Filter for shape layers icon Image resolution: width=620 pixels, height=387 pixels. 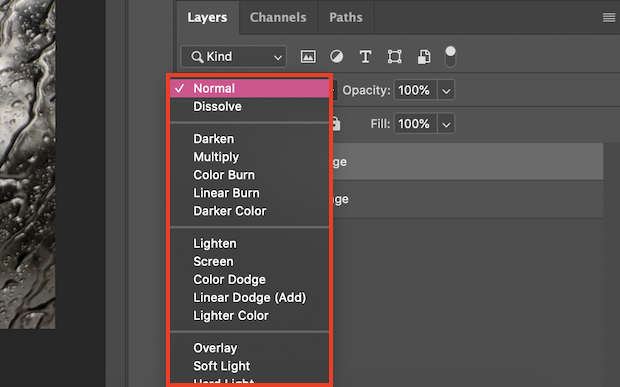[x=395, y=57]
